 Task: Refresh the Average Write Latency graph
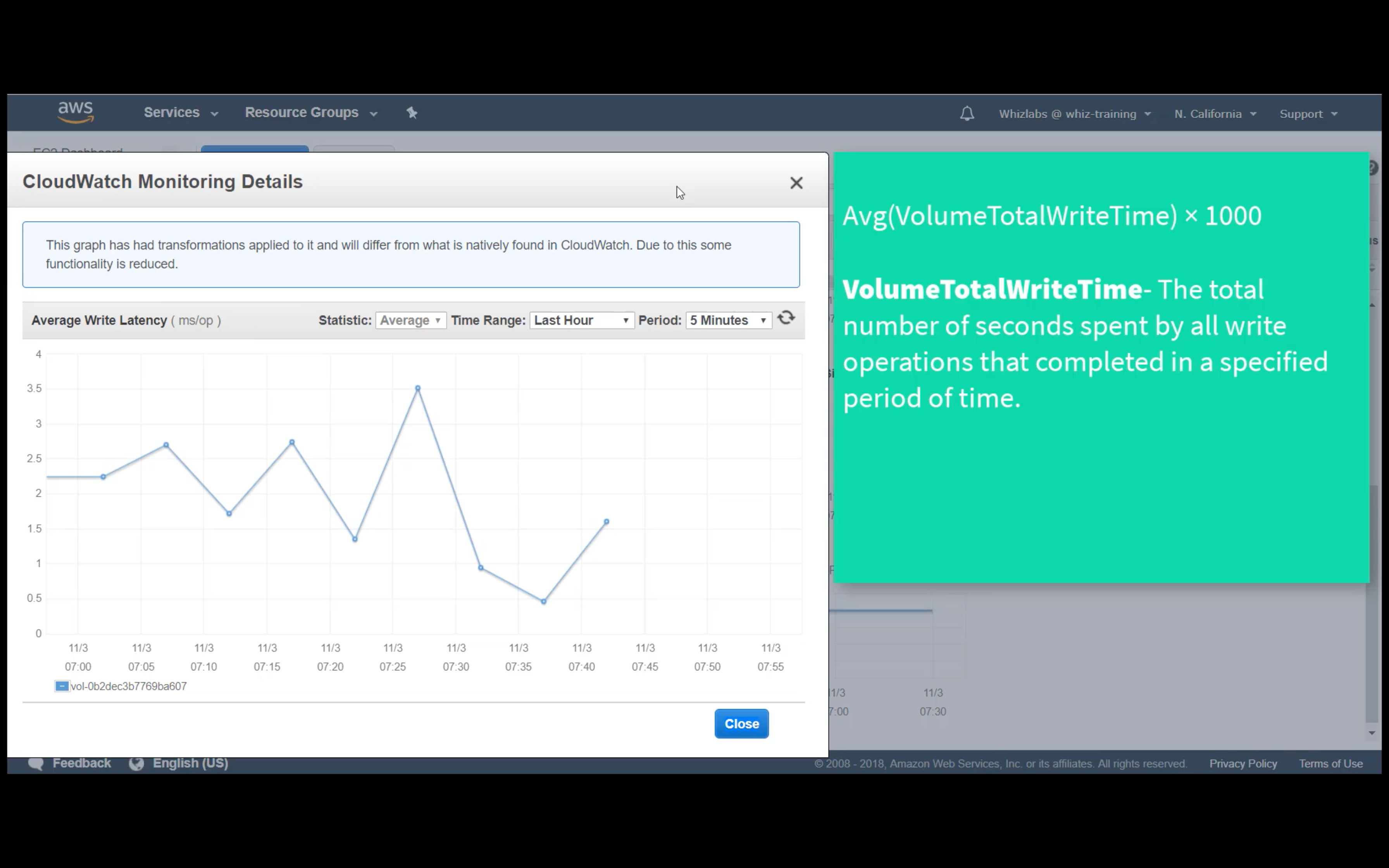[x=786, y=318]
